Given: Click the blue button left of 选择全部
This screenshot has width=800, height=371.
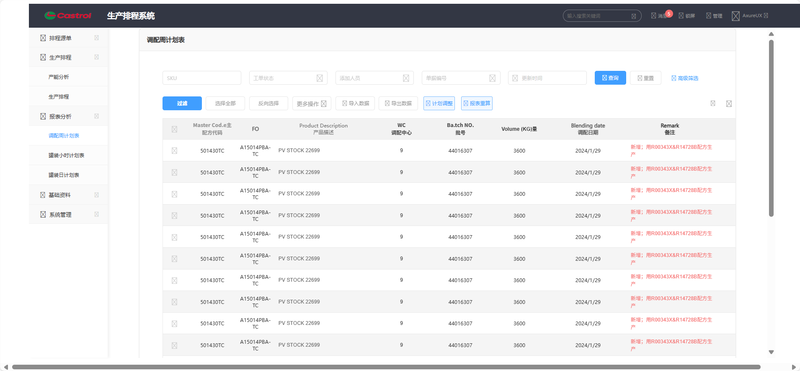Looking at the screenshot, I should [x=182, y=103].
